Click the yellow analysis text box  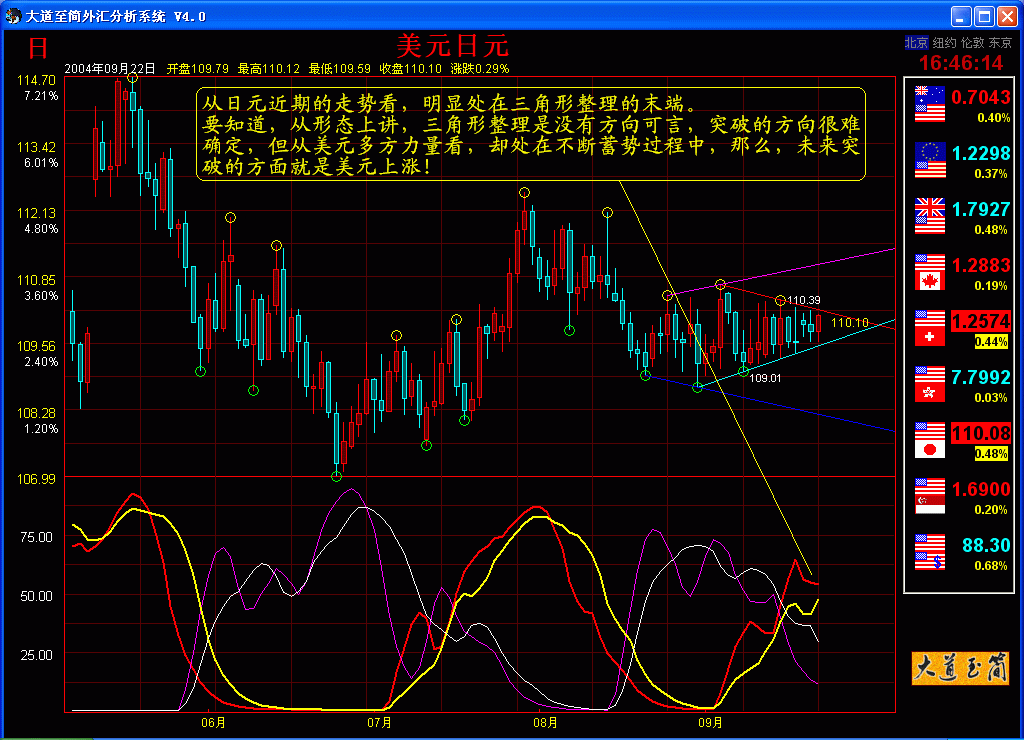530,133
